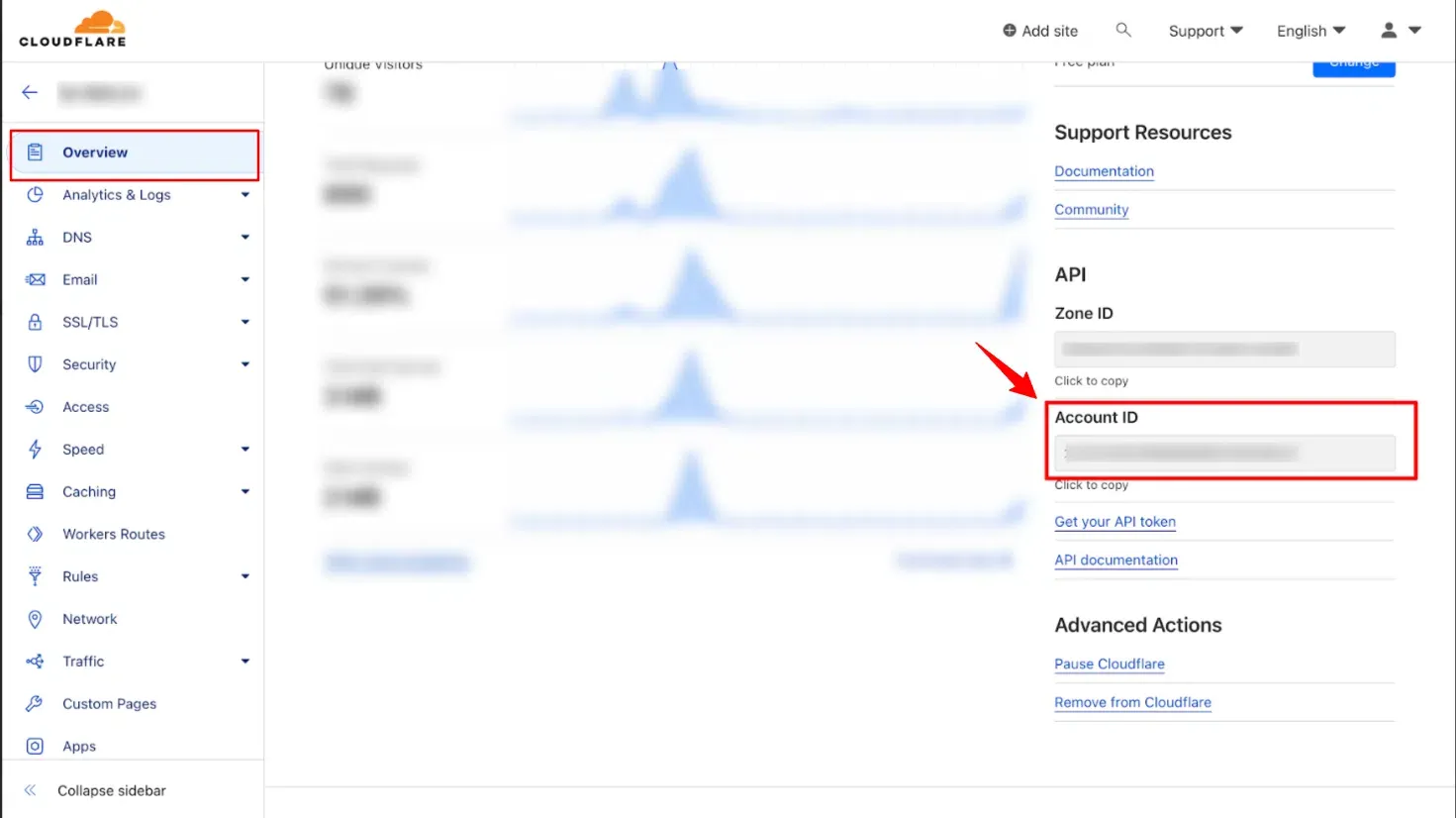Image resolution: width=1456 pixels, height=818 pixels.
Task: Open the Apps section
Action: click(x=79, y=747)
